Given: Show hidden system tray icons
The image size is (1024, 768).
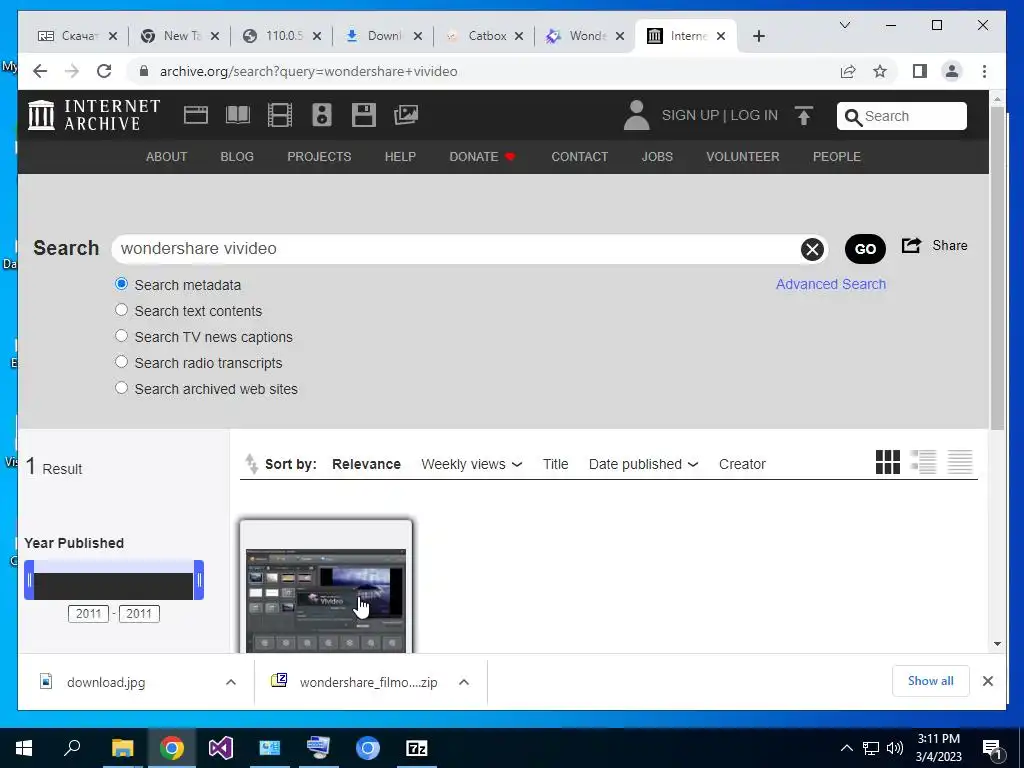Looking at the screenshot, I should tap(846, 748).
